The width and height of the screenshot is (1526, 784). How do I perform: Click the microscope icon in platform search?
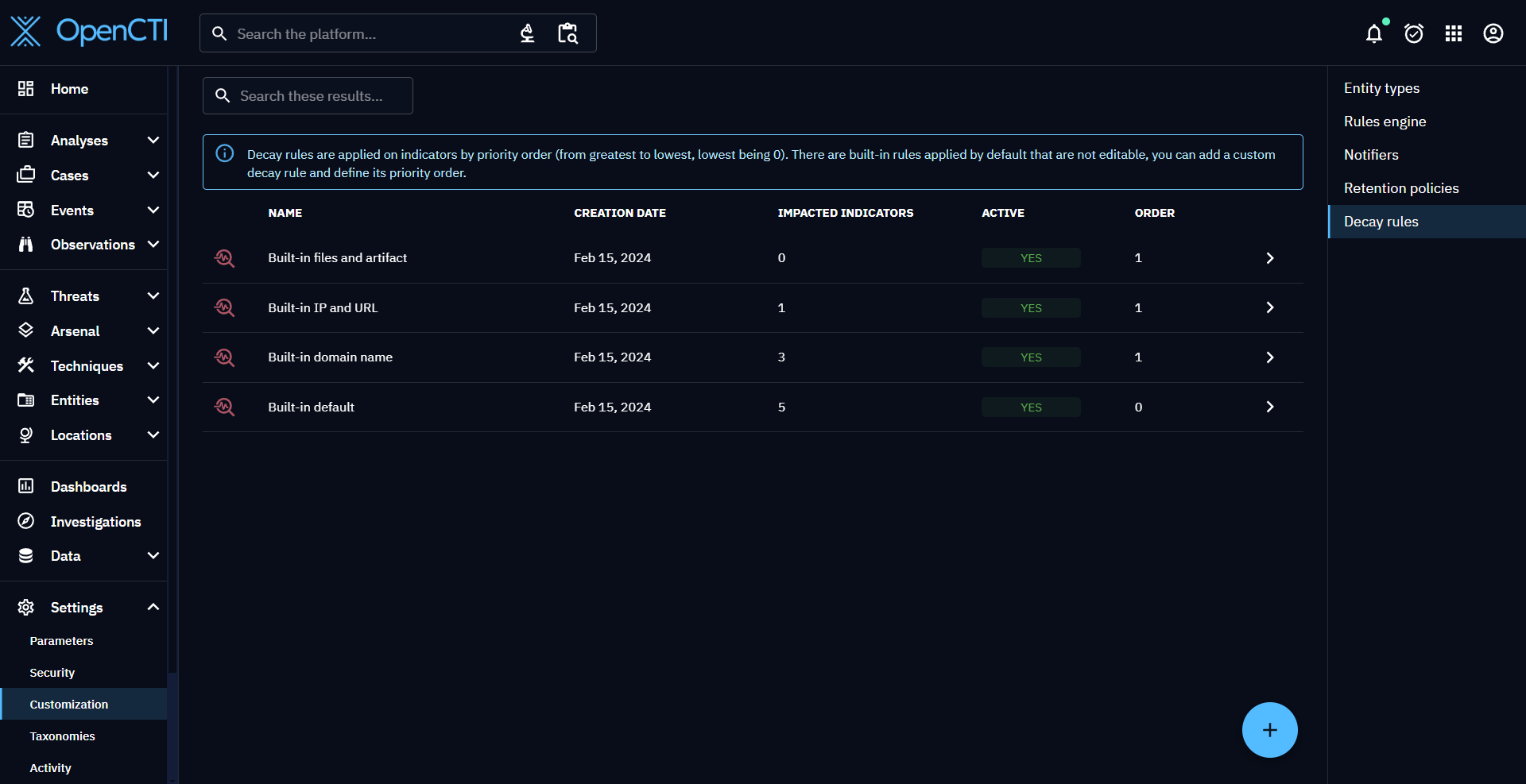coord(527,33)
